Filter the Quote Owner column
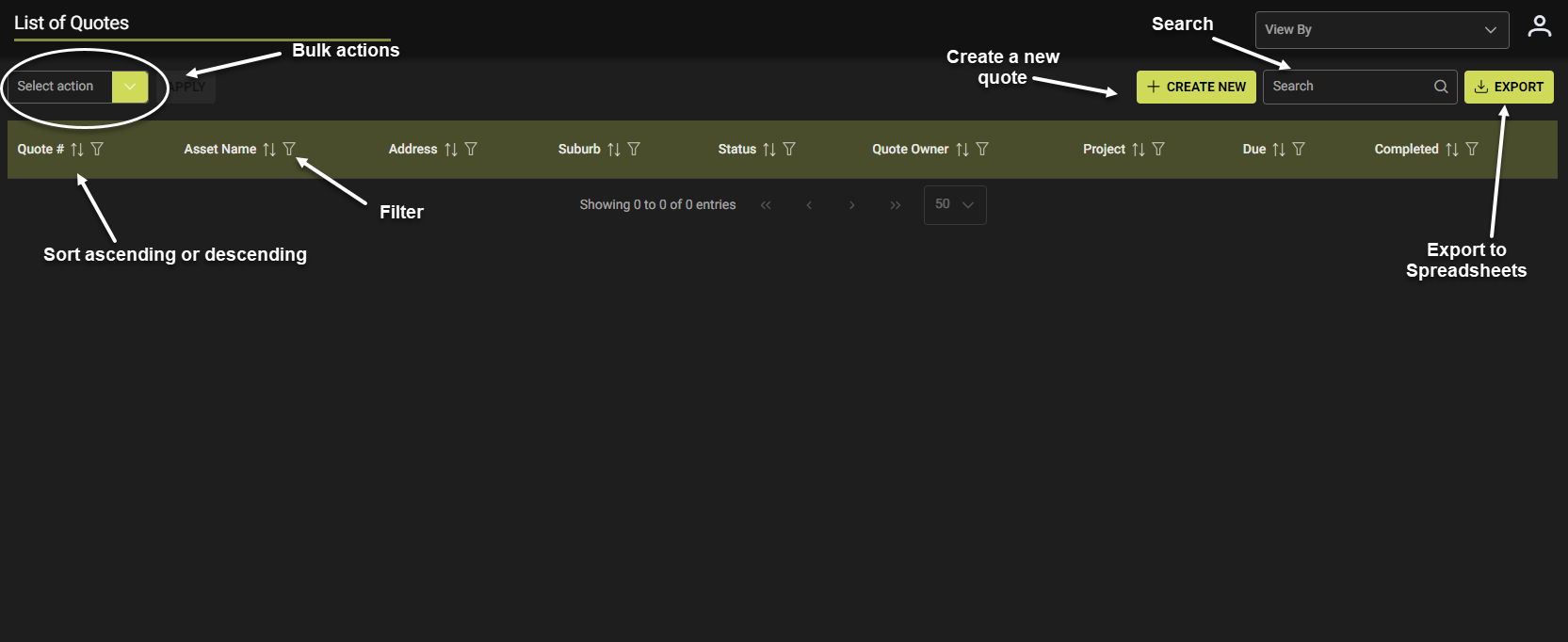 pos(982,149)
